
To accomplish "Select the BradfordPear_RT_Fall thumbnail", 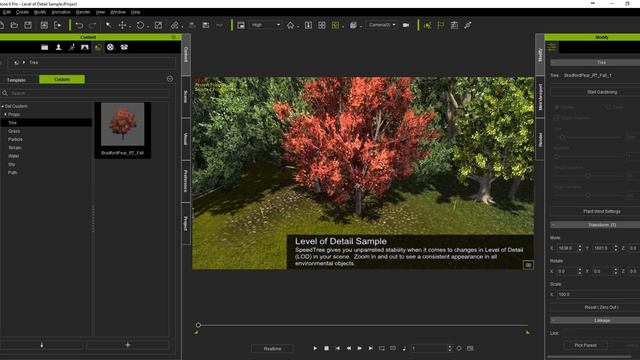I will tap(123, 129).
